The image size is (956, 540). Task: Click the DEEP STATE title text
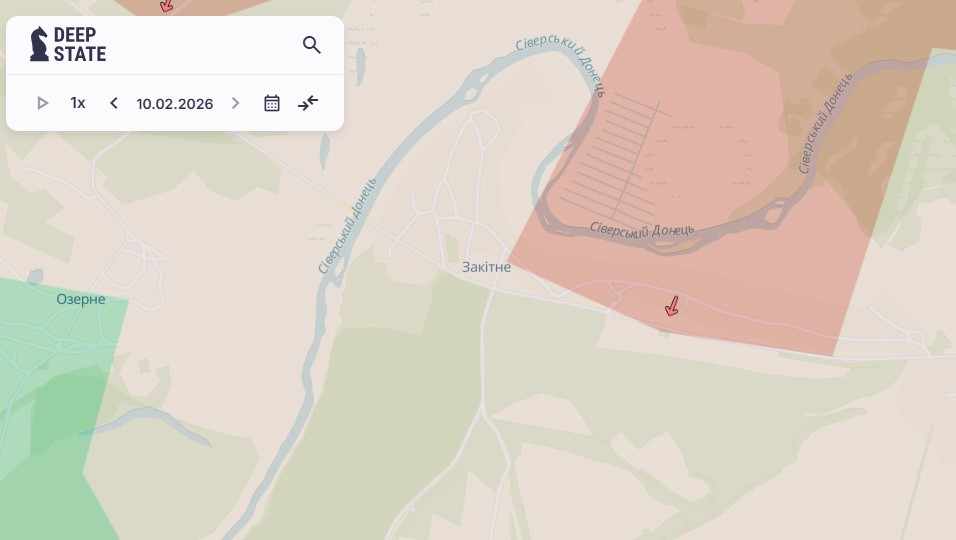coord(80,44)
